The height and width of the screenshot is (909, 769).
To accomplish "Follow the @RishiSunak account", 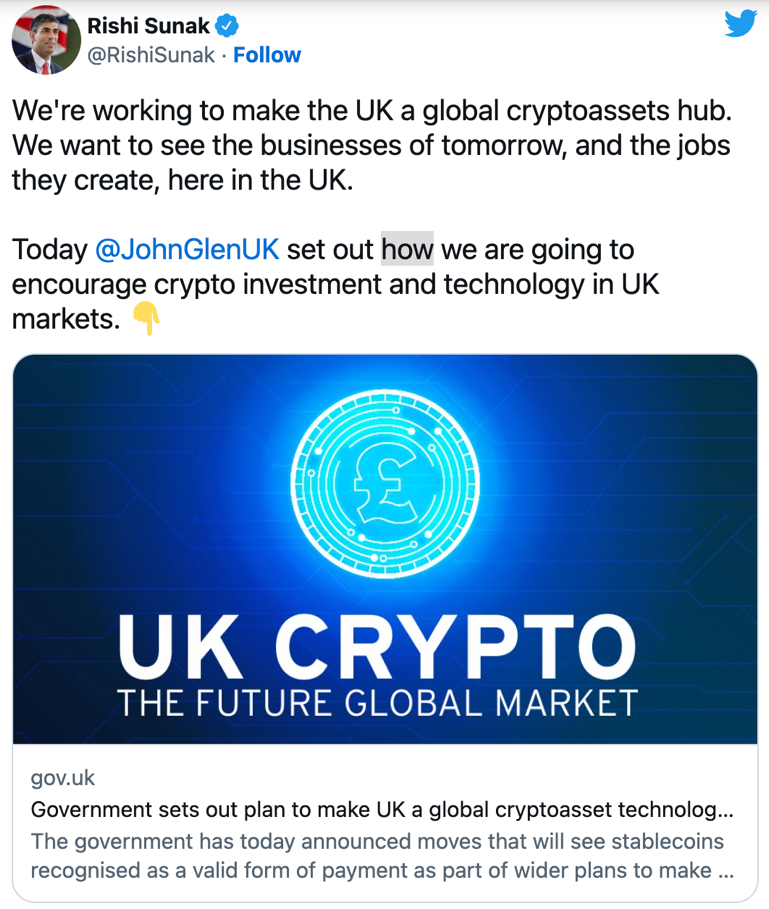I will pos(267,55).
